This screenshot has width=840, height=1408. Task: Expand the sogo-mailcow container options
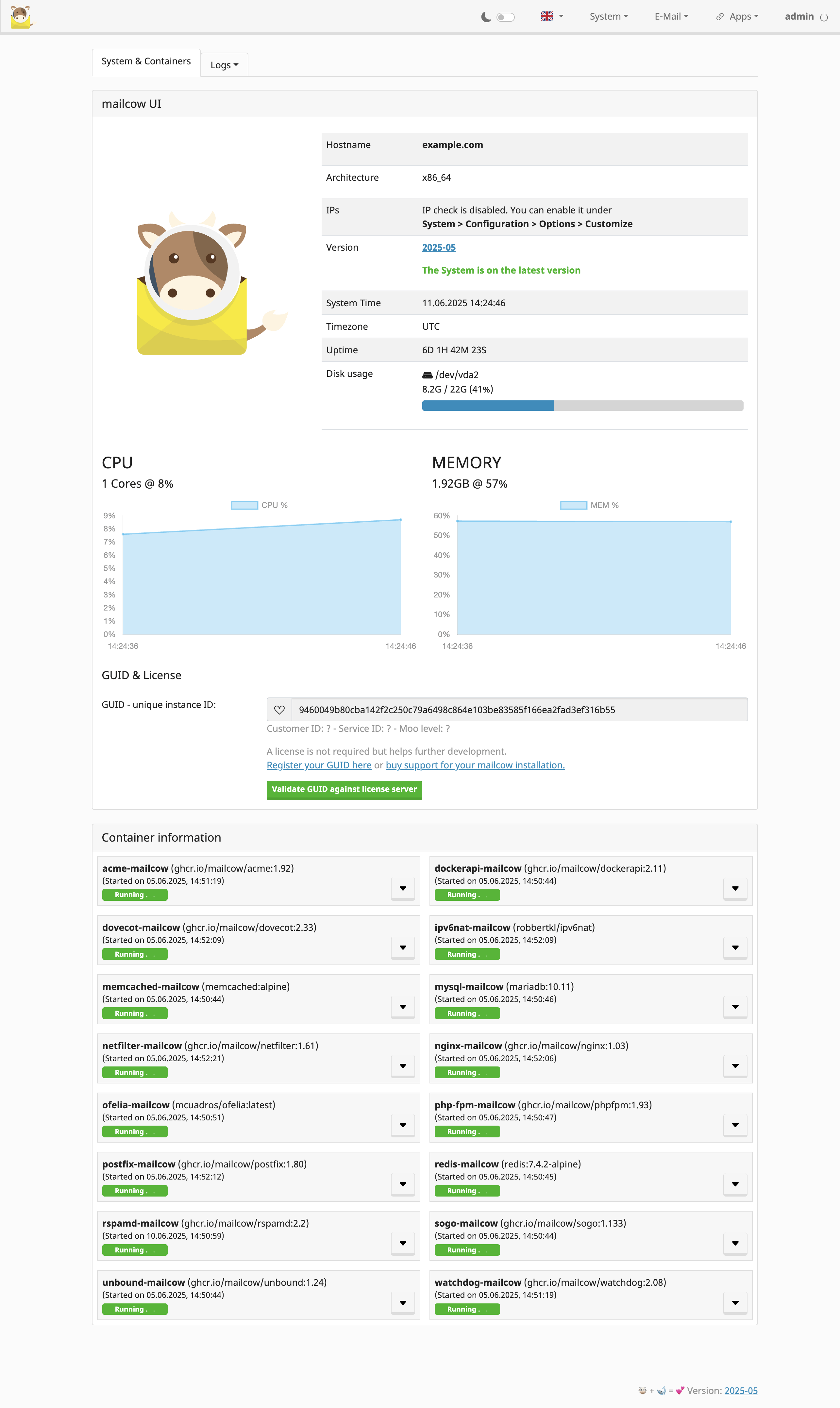point(735,1243)
